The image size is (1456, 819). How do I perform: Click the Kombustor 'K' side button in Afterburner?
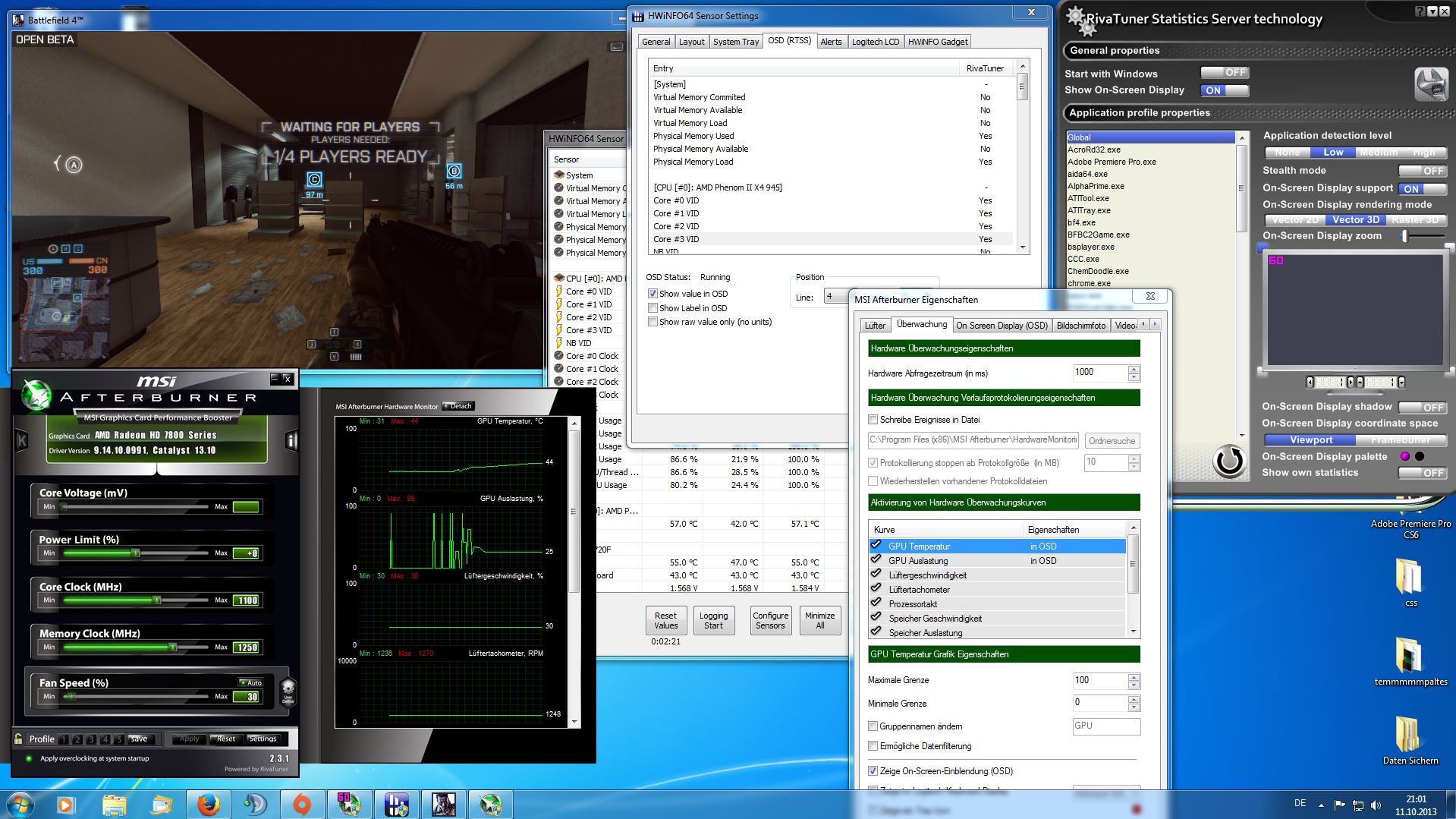(x=22, y=440)
